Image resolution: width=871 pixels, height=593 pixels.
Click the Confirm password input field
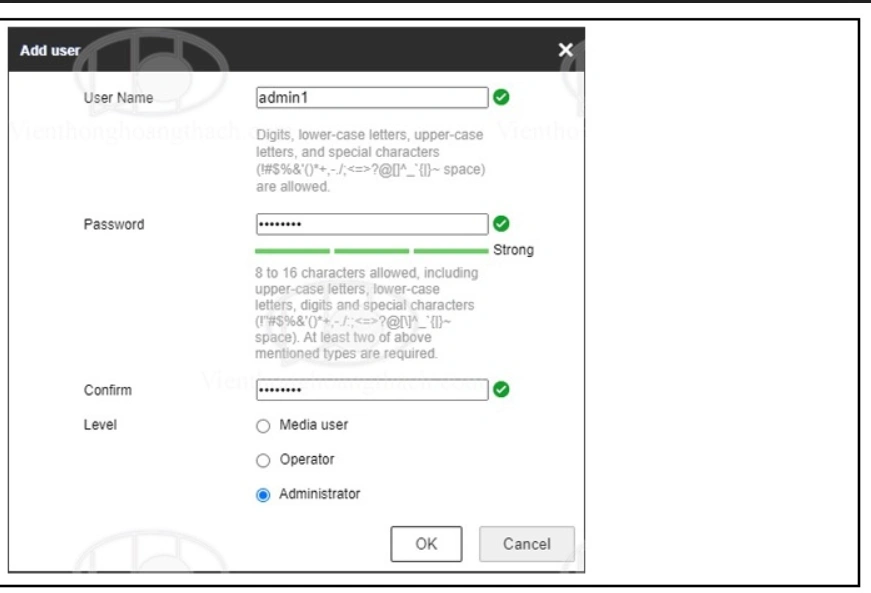tap(371, 390)
